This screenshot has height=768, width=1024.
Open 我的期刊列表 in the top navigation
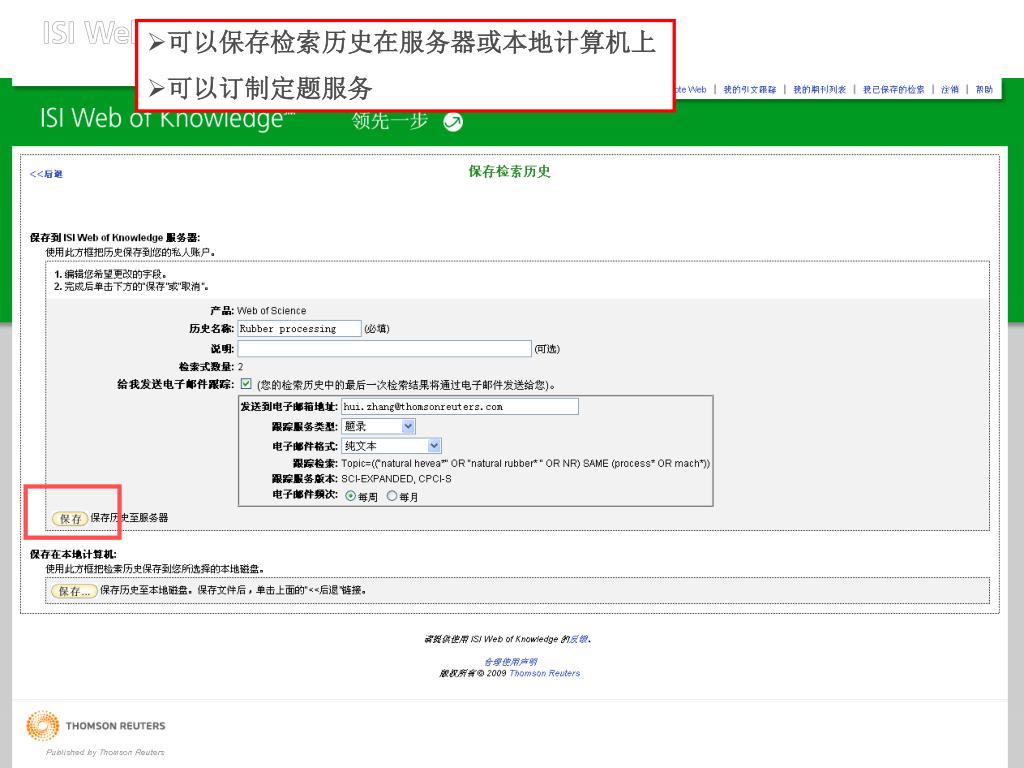(819, 89)
